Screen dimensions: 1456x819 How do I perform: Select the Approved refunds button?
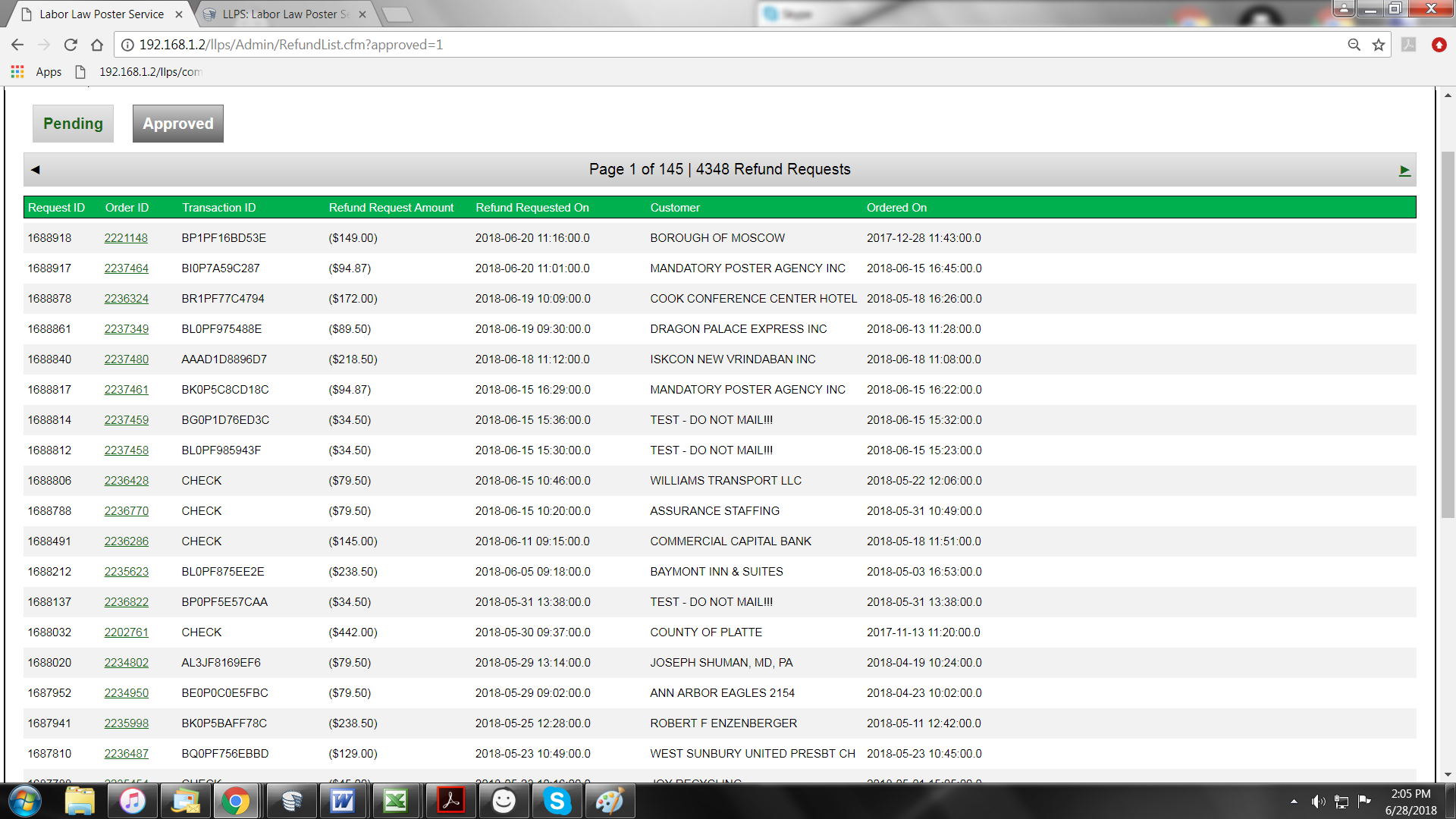point(178,124)
